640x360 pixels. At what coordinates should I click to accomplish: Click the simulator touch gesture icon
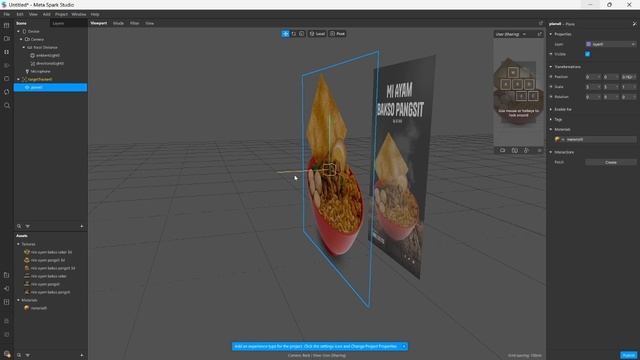[527, 150]
